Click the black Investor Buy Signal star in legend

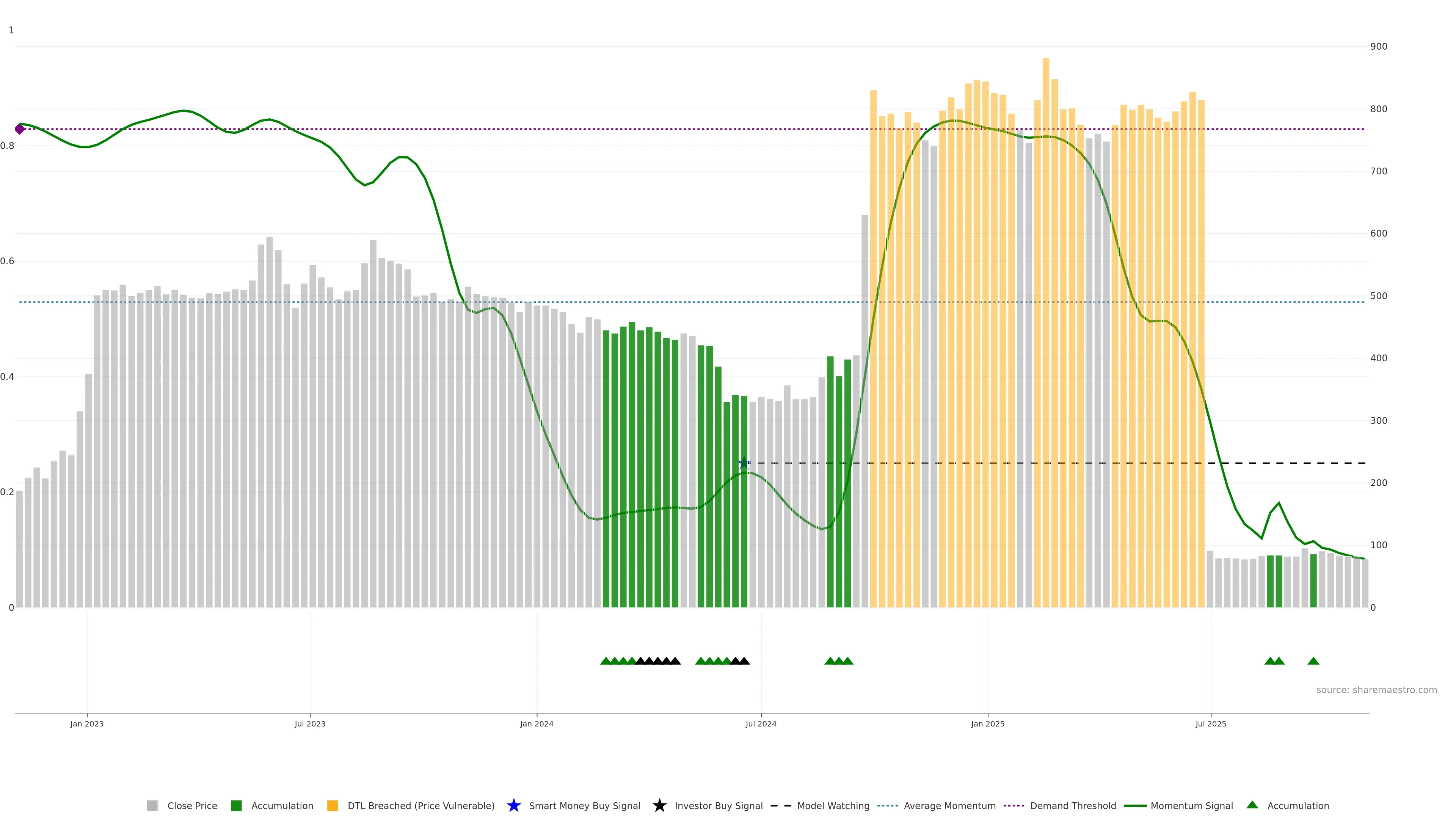tap(659, 805)
